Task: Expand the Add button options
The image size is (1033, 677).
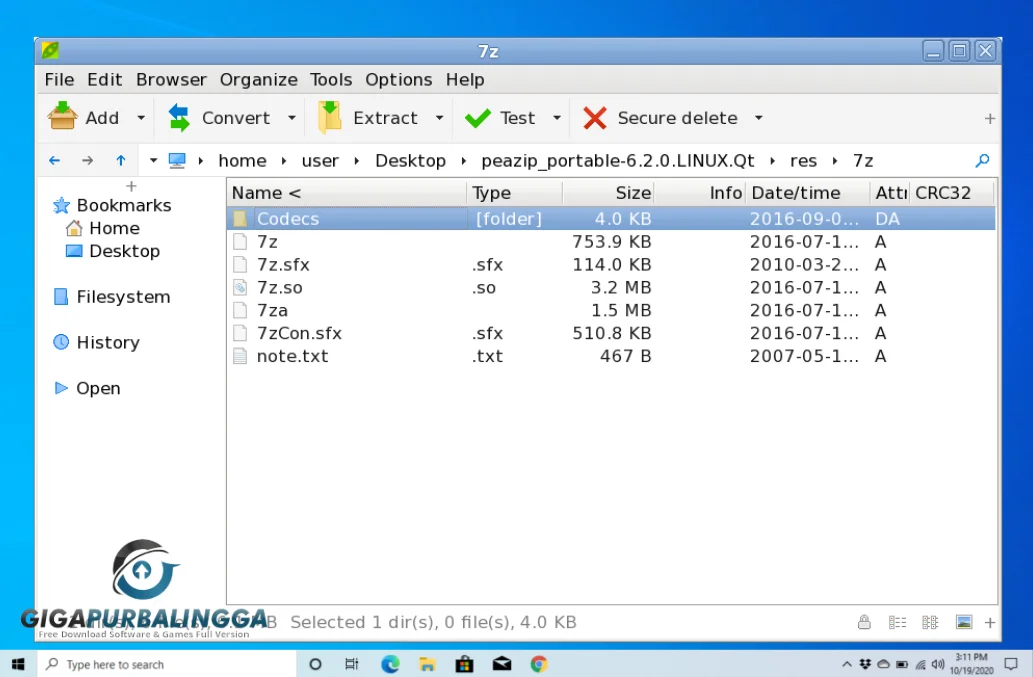Action: (x=141, y=117)
